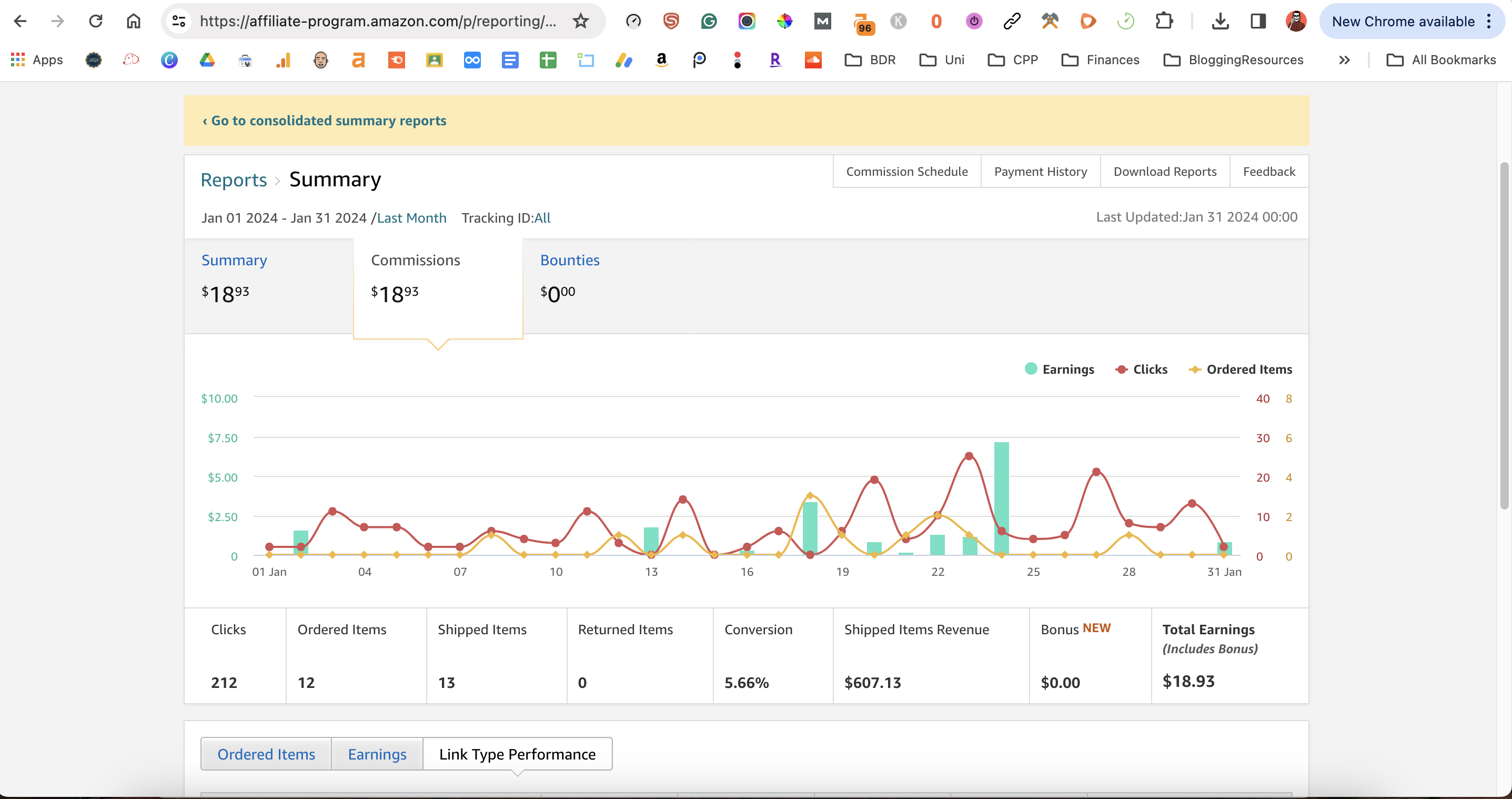The image size is (1512, 799).
Task: Open Chrome downloads icon
Action: coord(1219,22)
